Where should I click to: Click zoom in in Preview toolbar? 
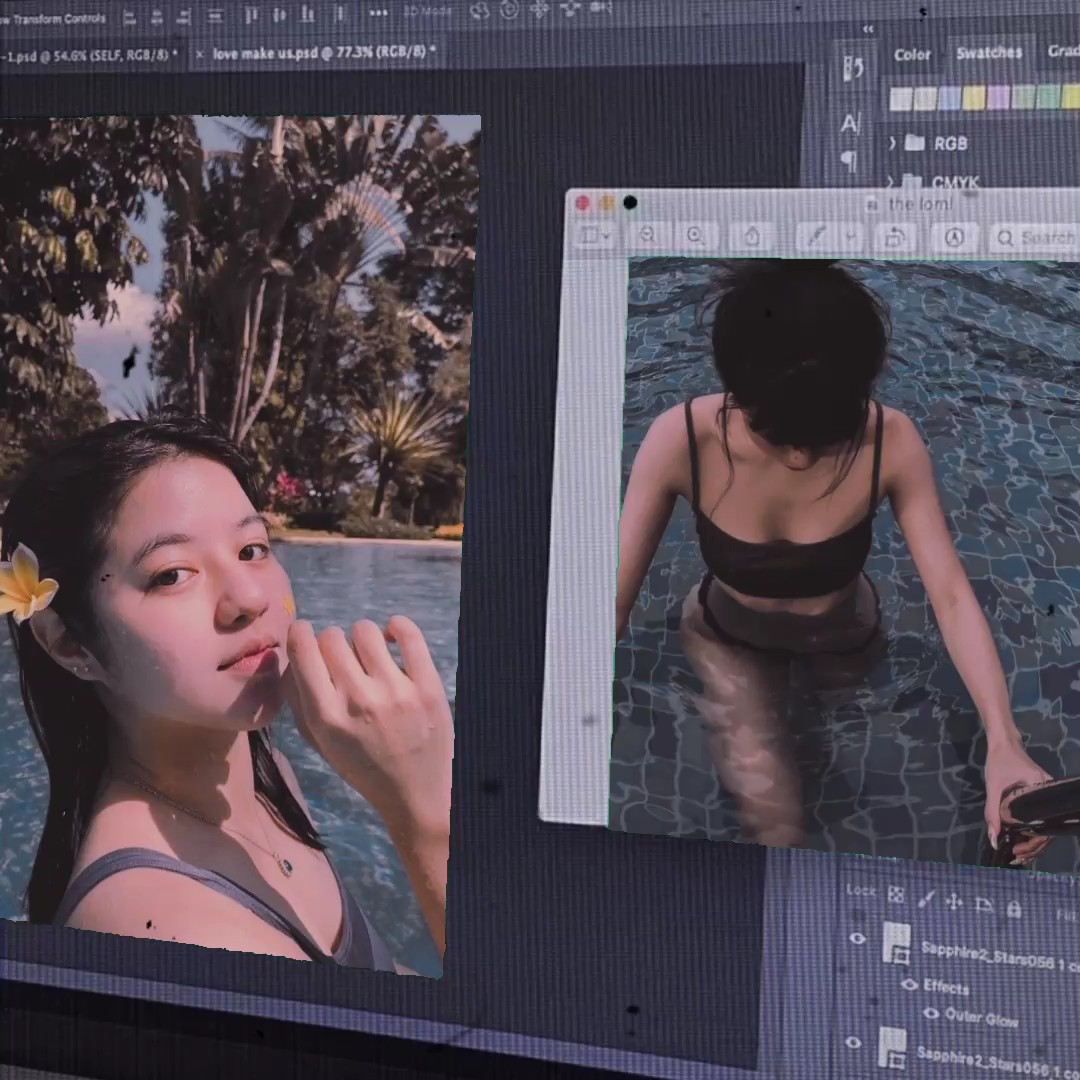point(696,236)
